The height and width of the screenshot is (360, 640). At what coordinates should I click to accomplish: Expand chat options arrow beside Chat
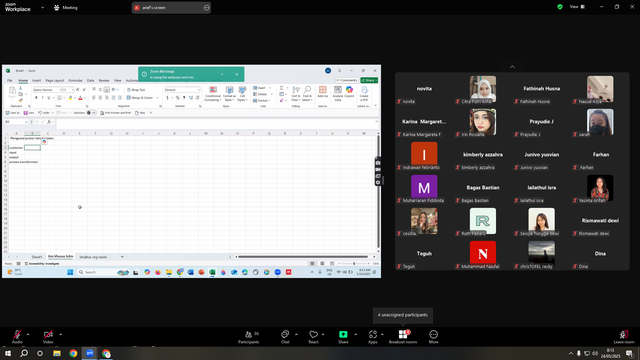[x=296, y=334]
